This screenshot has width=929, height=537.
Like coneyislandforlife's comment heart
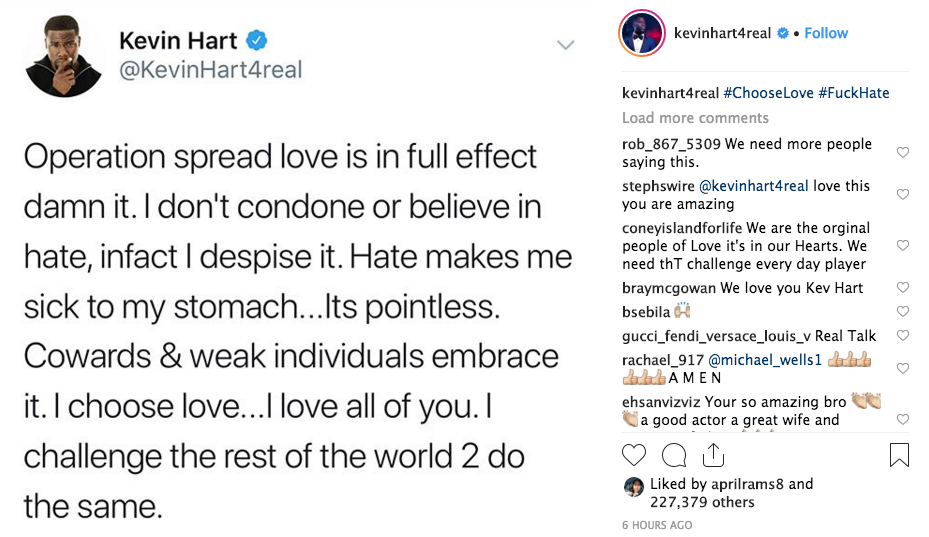902,245
